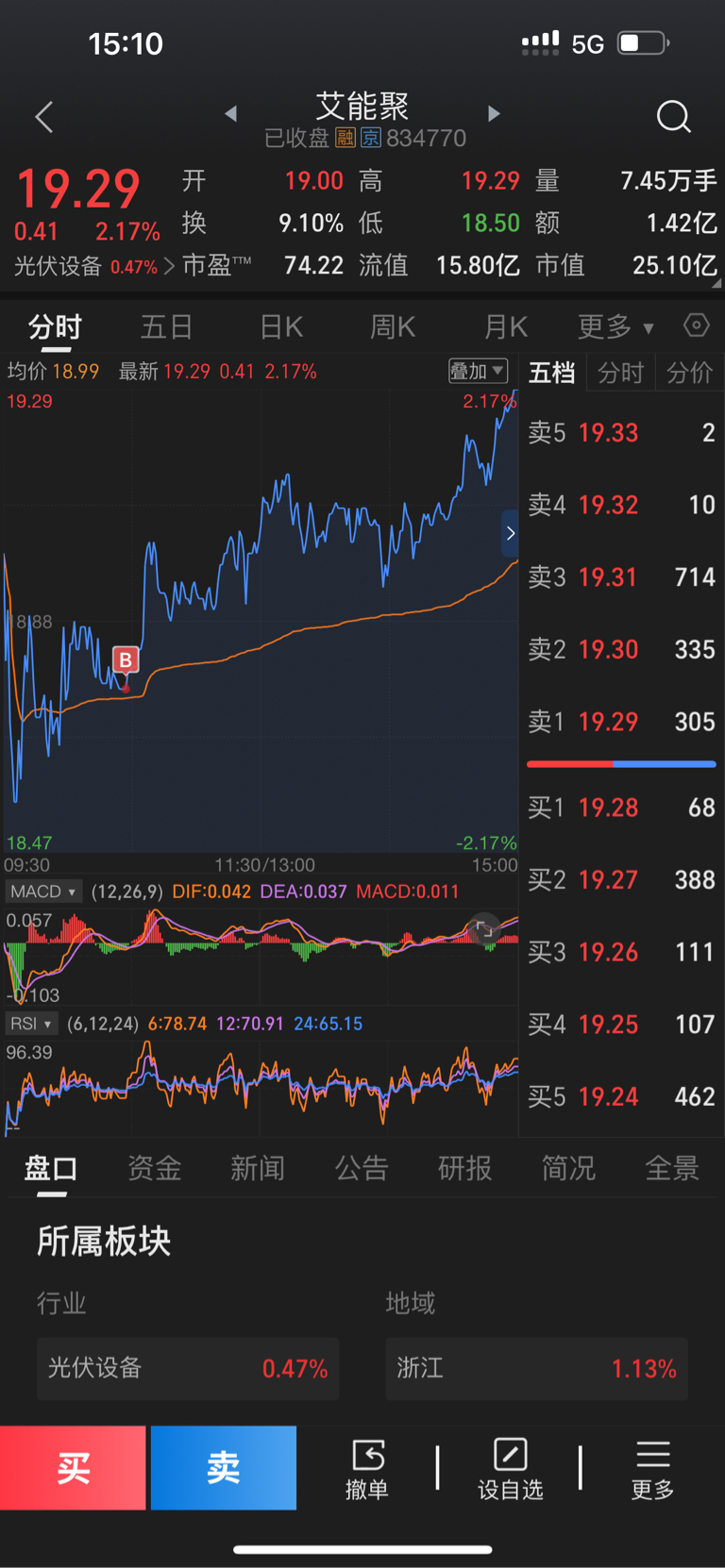Open the 研报 research reports tab
Image resolution: width=725 pixels, height=1568 pixels.
(x=464, y=1169)
